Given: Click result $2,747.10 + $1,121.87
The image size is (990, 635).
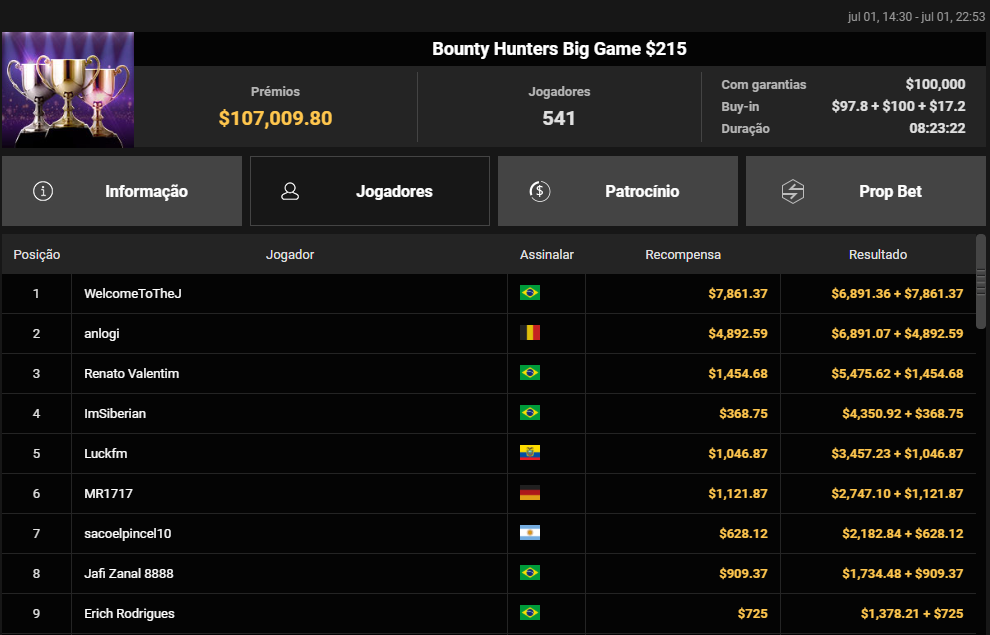Looking at the screenshot, I should (x=897, y=494).
